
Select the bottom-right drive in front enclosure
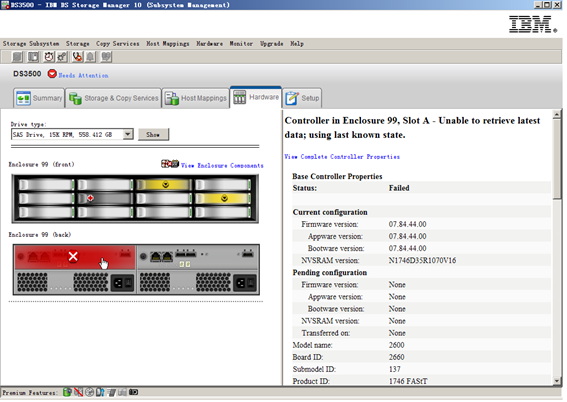click(x=223, y=212)
